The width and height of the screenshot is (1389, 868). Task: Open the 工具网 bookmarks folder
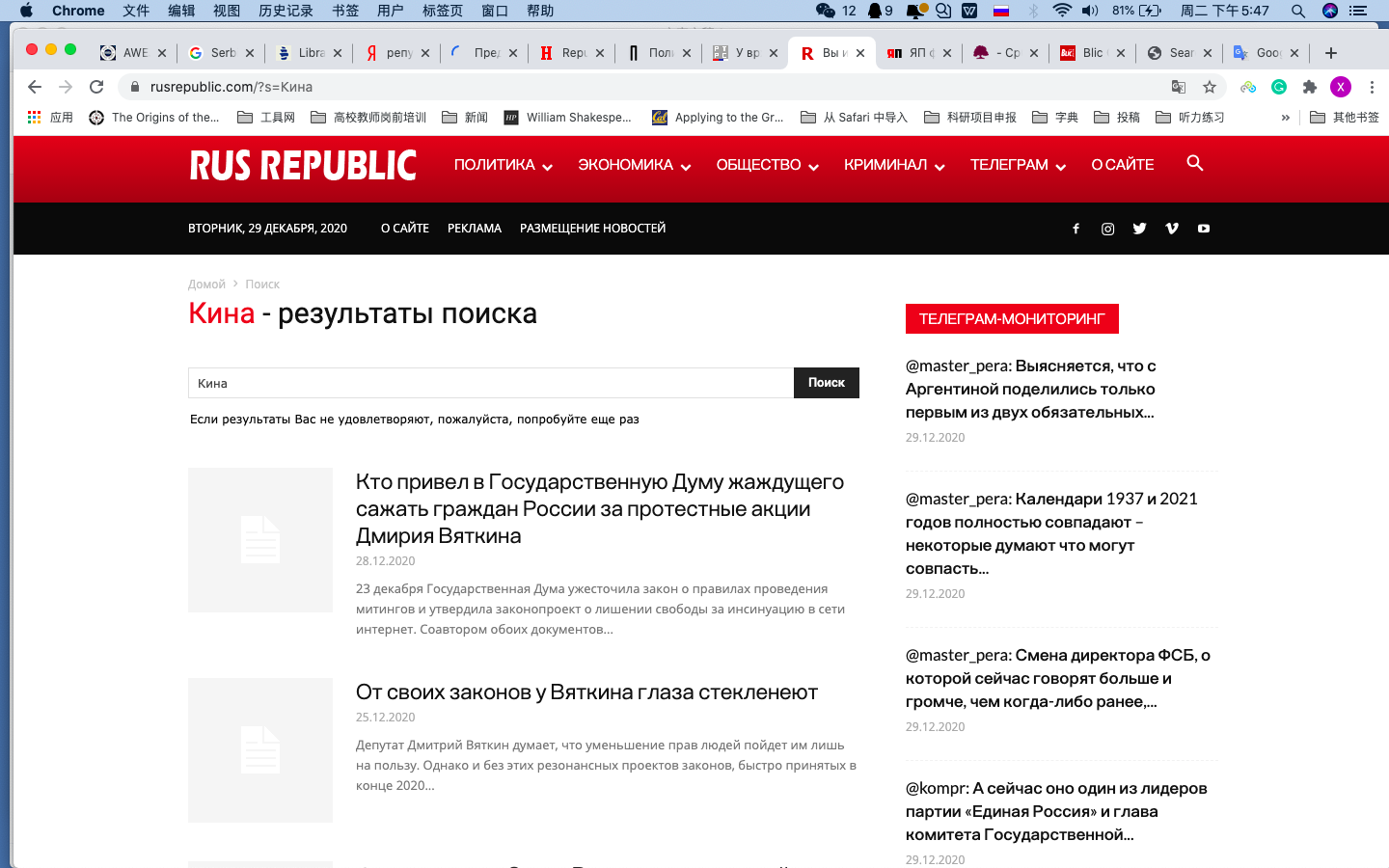tap(266, 118)
